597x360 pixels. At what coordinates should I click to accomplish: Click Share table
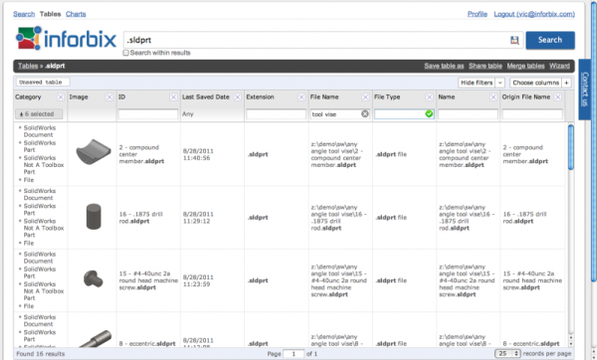485,66
